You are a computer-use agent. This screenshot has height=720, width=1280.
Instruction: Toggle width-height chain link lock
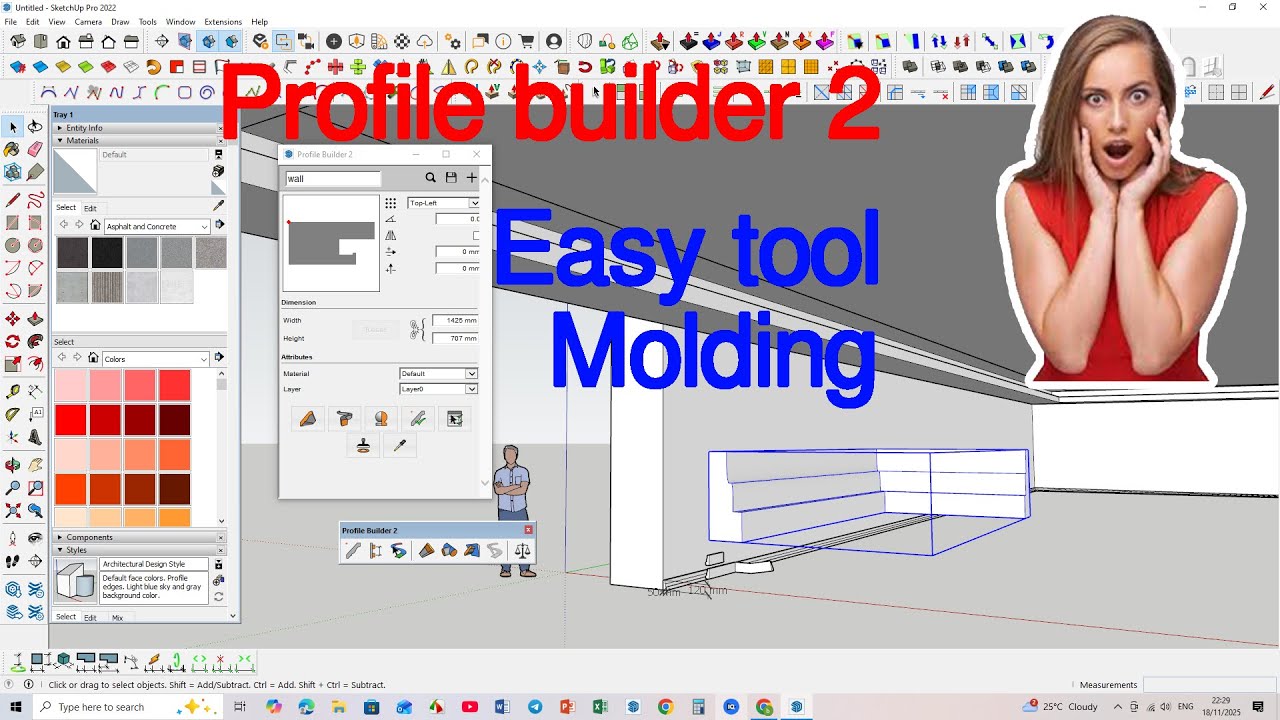(x=415, y=329)
